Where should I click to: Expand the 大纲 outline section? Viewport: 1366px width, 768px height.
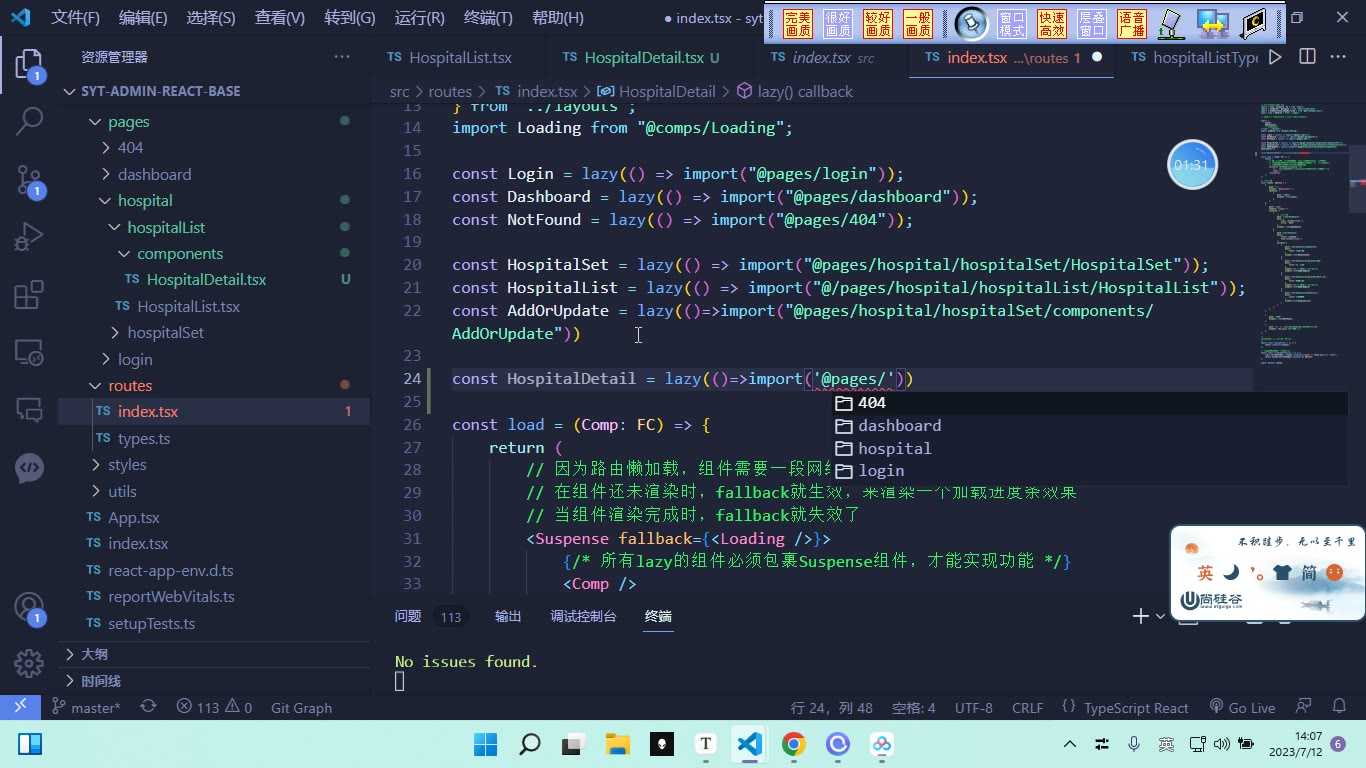95,654
